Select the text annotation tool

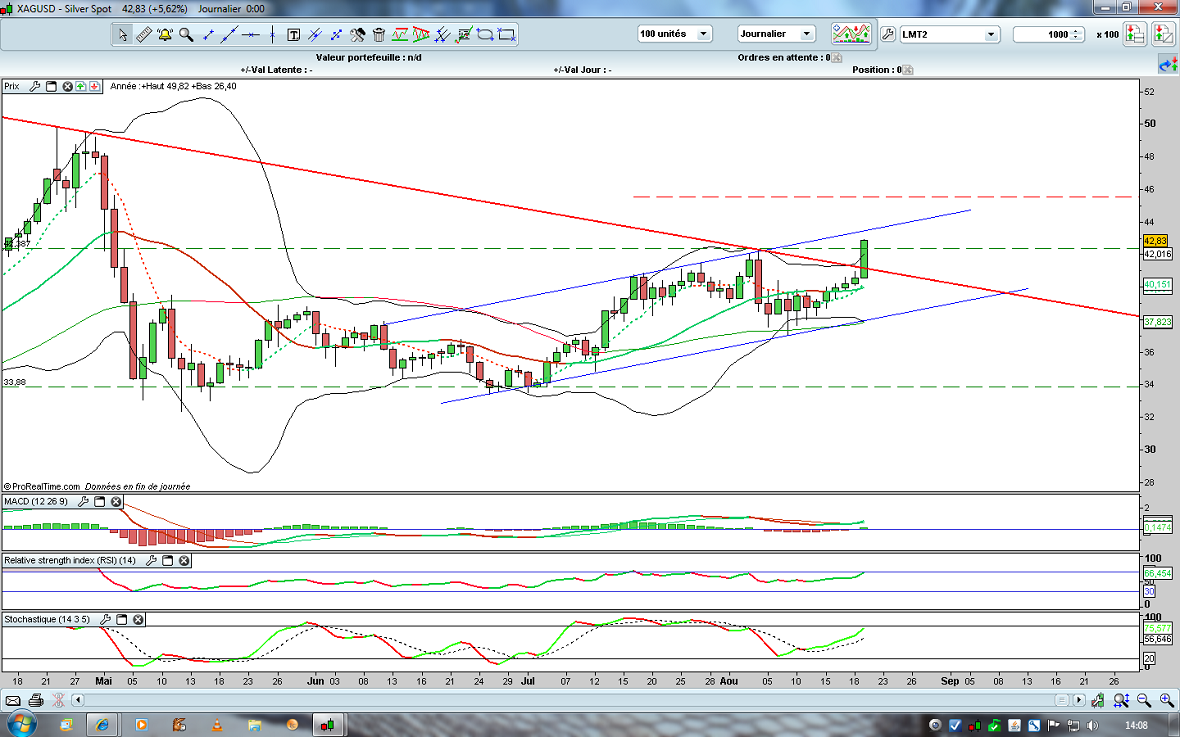[x=294, y=34]
